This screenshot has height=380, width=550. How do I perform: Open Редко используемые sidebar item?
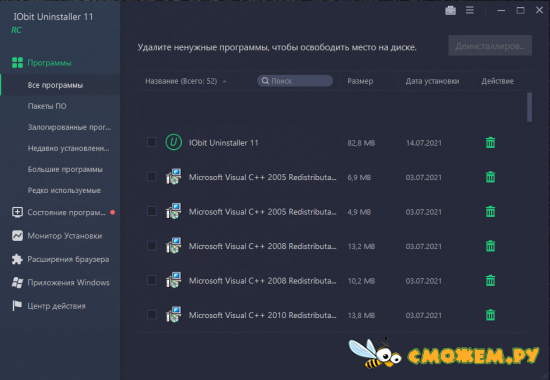[x=64, y=190]
